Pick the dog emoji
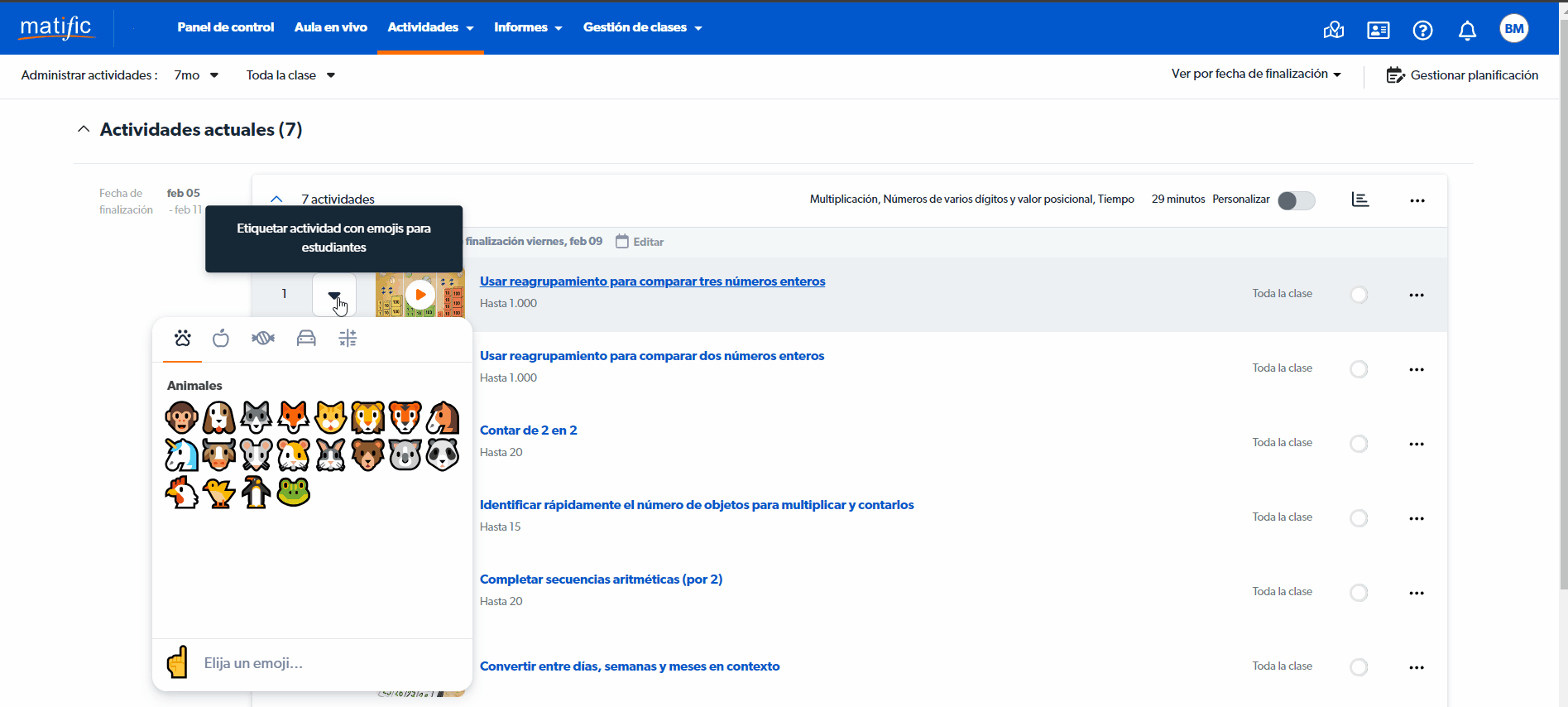 tap(219, 417)
